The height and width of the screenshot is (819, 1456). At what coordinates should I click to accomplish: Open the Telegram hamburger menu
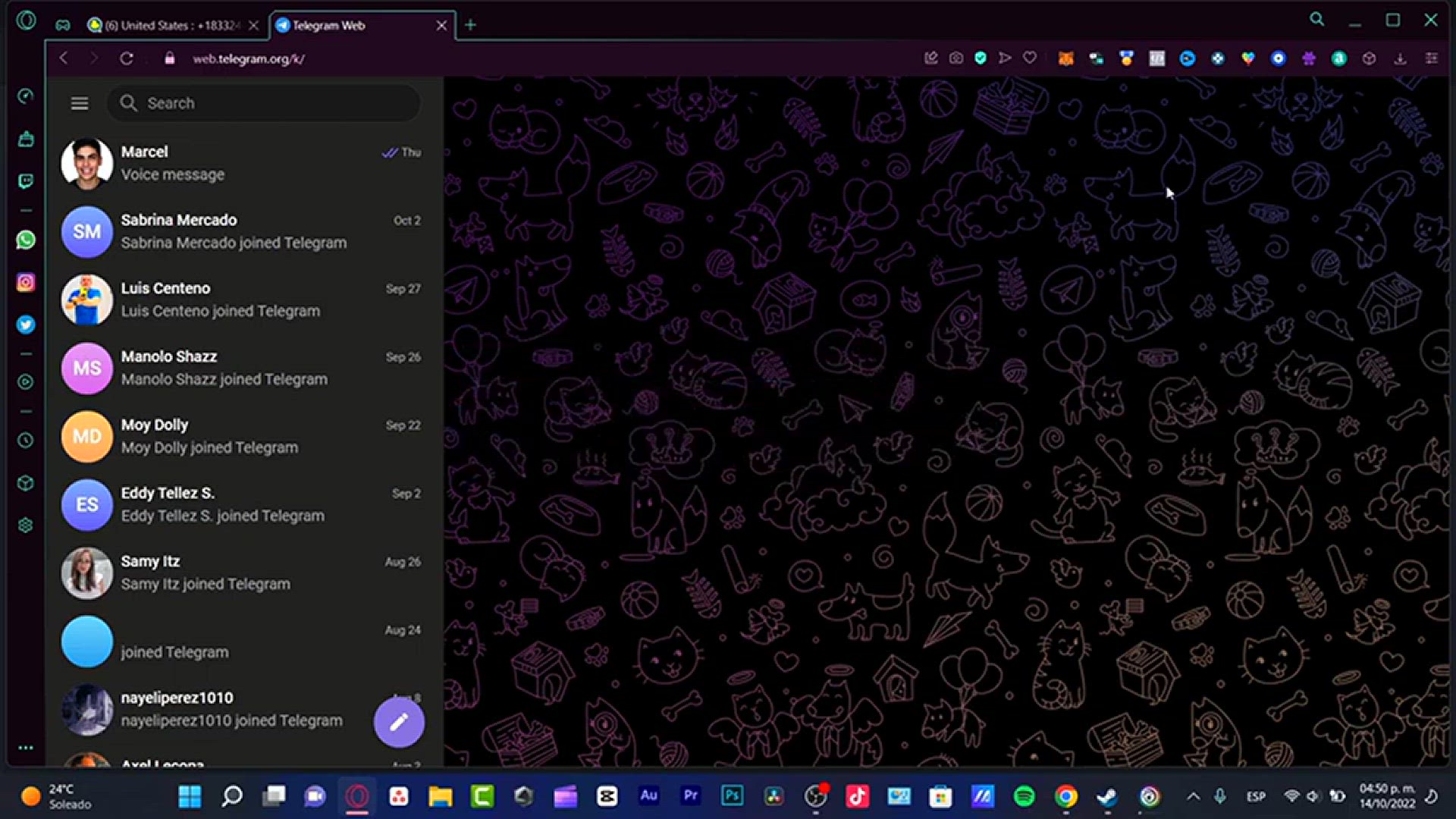tap(79, 102)
